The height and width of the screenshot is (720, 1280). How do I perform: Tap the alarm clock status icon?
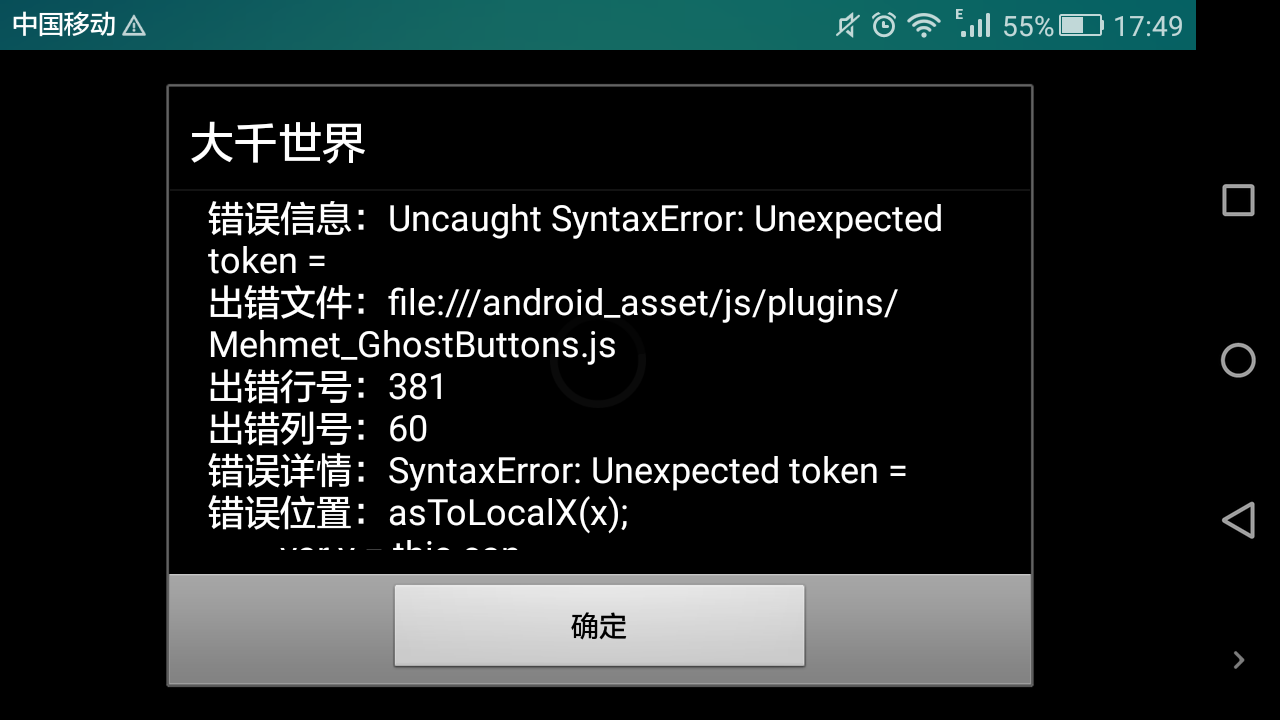click(884, 25)
